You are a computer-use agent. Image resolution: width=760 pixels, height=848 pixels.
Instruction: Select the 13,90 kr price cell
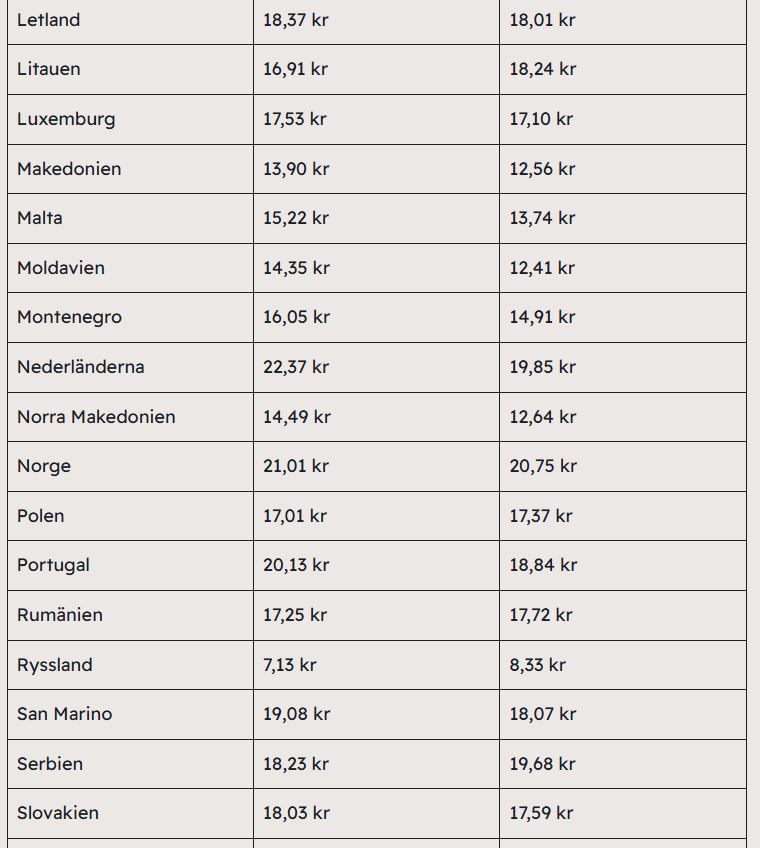pos(296,169)
